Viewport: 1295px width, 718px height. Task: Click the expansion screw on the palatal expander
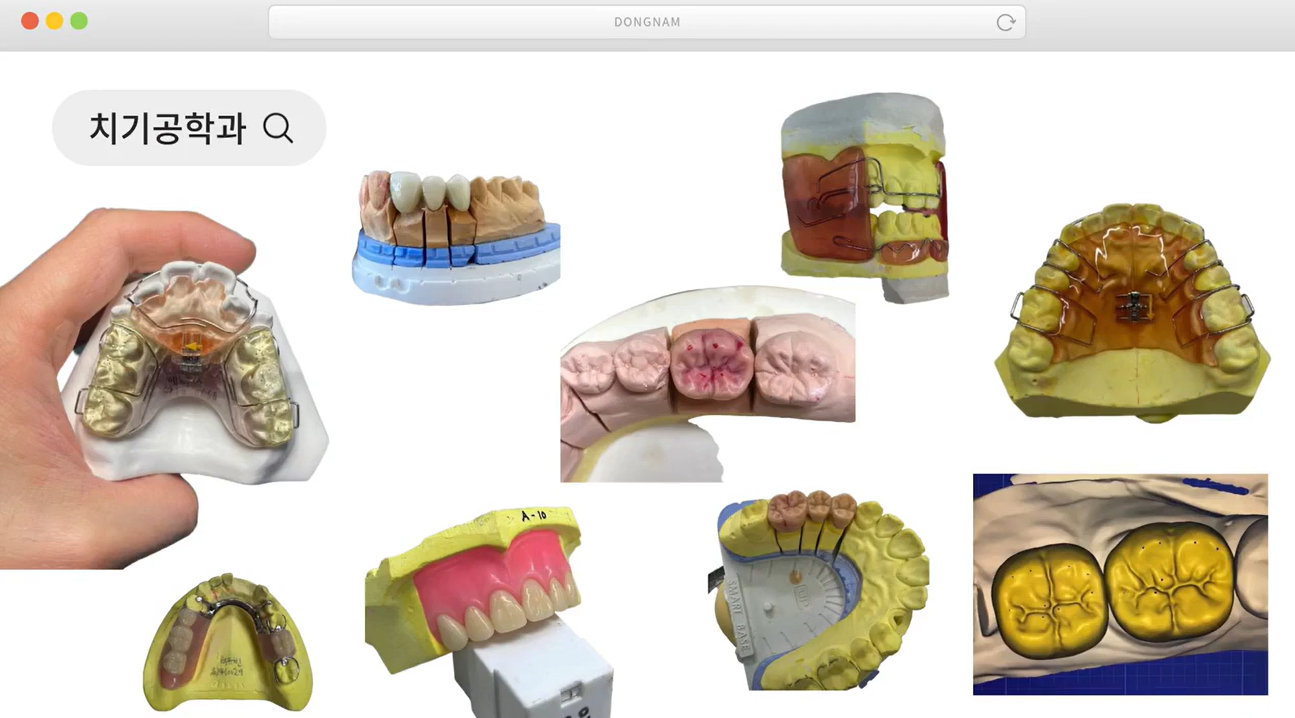(1133, 303)
